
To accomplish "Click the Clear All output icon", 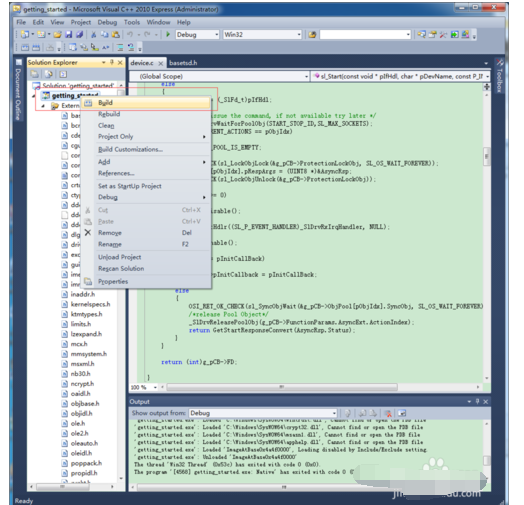I will 388,413.
